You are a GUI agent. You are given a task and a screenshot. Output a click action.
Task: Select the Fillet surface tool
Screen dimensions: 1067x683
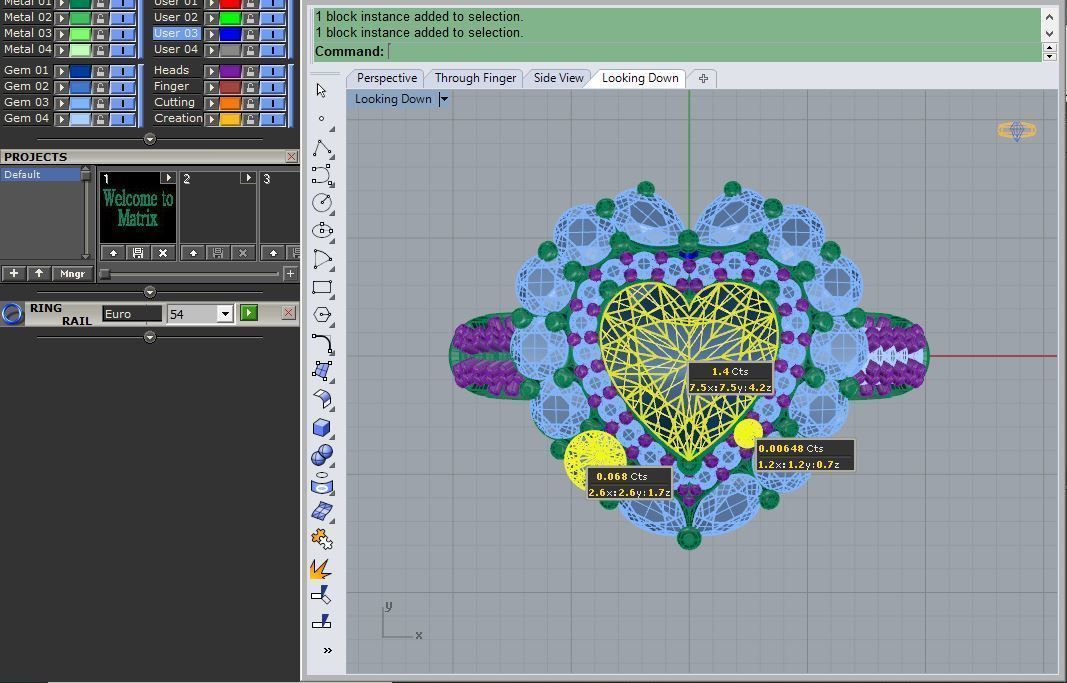[x=322, y=399]
